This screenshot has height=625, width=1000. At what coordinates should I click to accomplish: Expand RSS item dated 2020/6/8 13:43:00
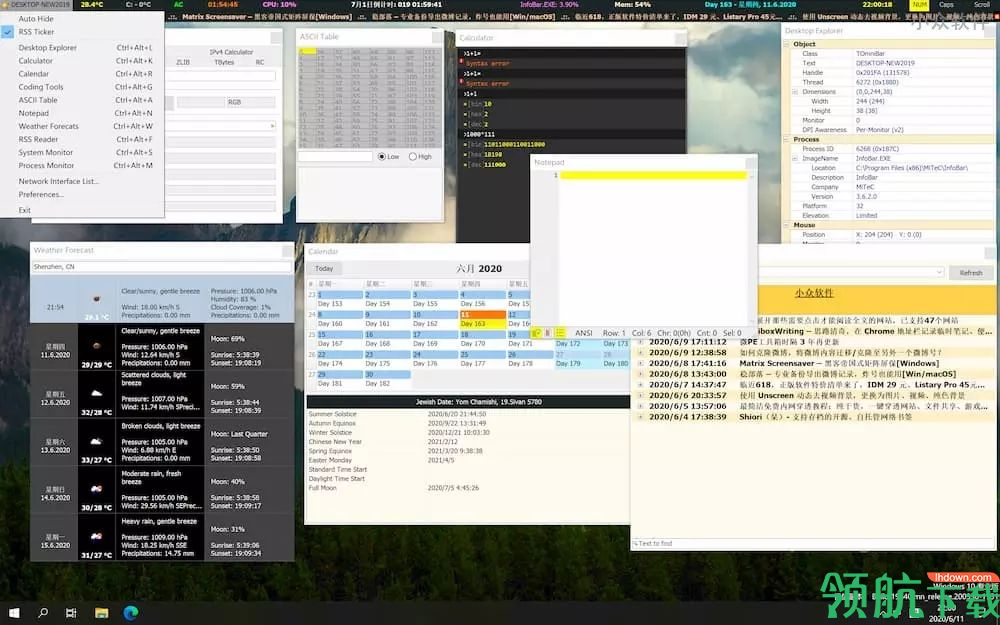(640, 374)
